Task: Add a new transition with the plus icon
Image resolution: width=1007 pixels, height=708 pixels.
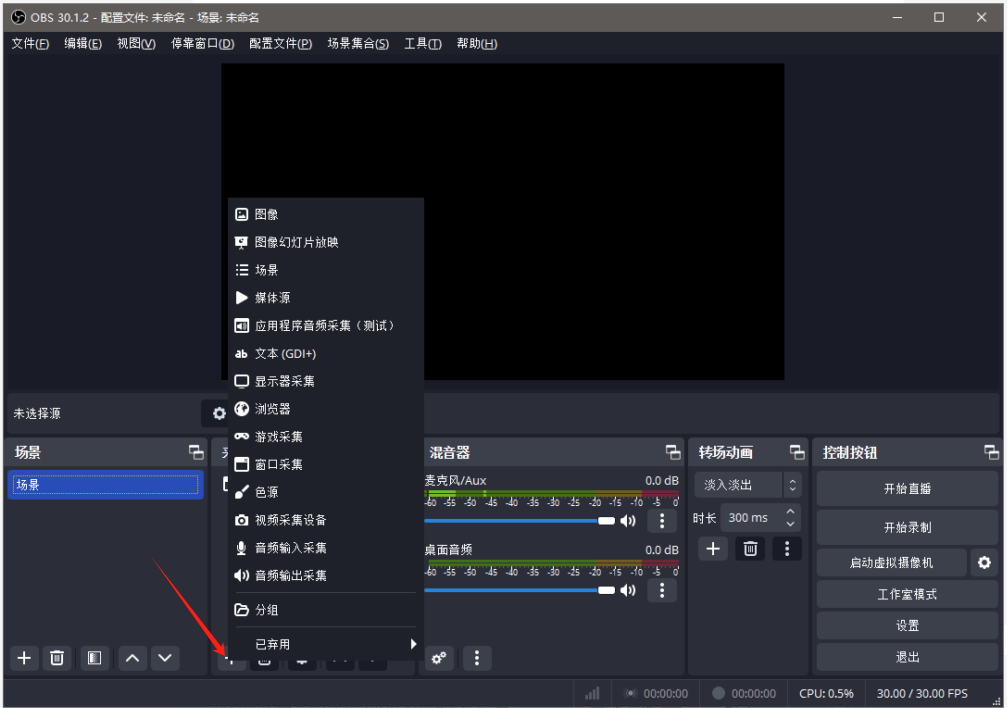Action: (x=712, y=548)
